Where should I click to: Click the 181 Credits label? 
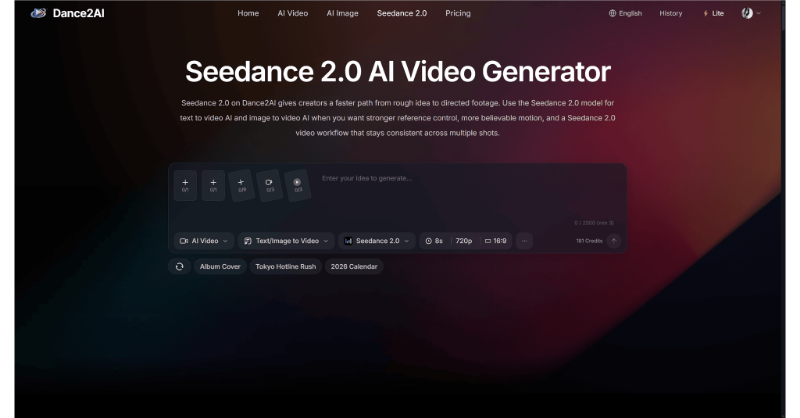[589, 241]
